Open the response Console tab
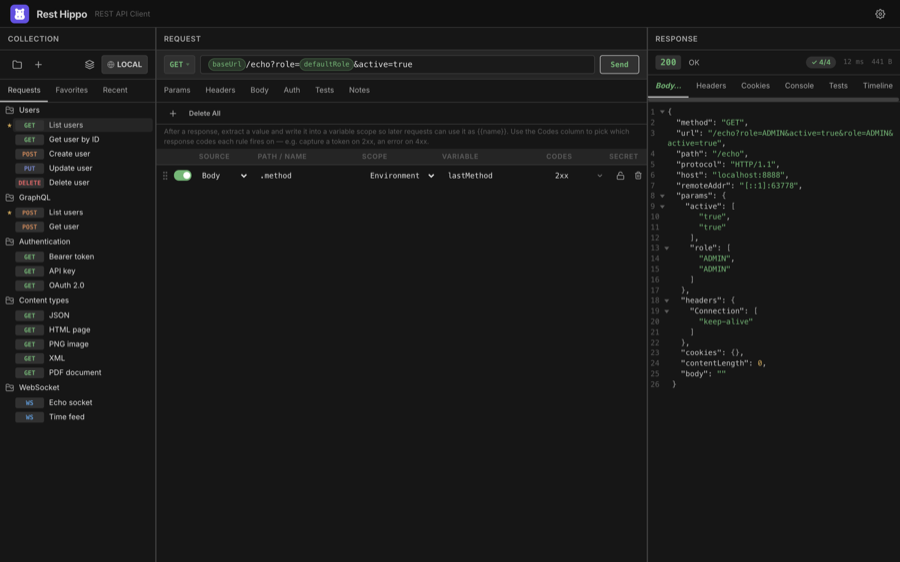900x562 pixels. pos(799,86)
